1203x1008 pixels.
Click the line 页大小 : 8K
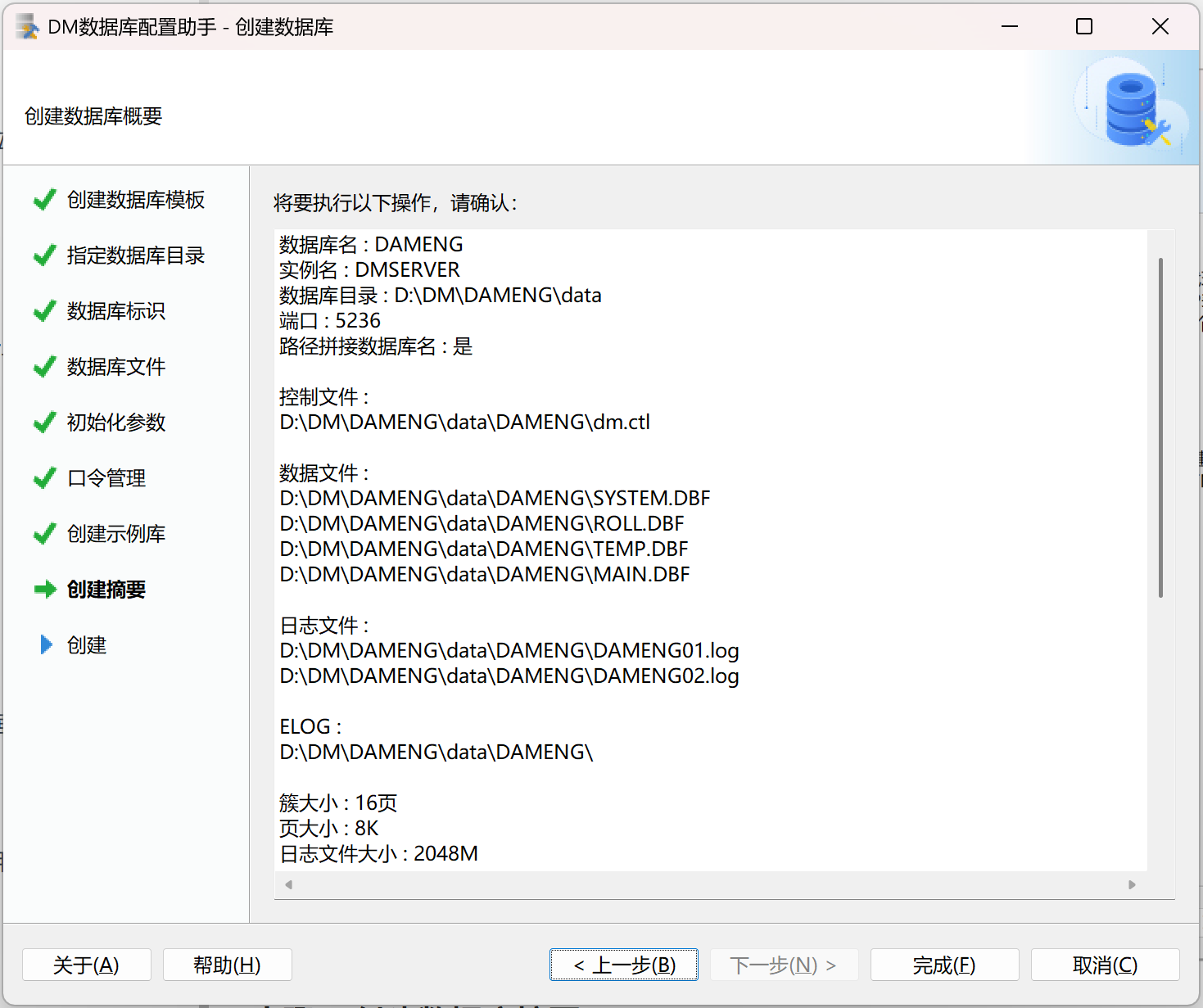pyautogui.click(x=329, y=828)
